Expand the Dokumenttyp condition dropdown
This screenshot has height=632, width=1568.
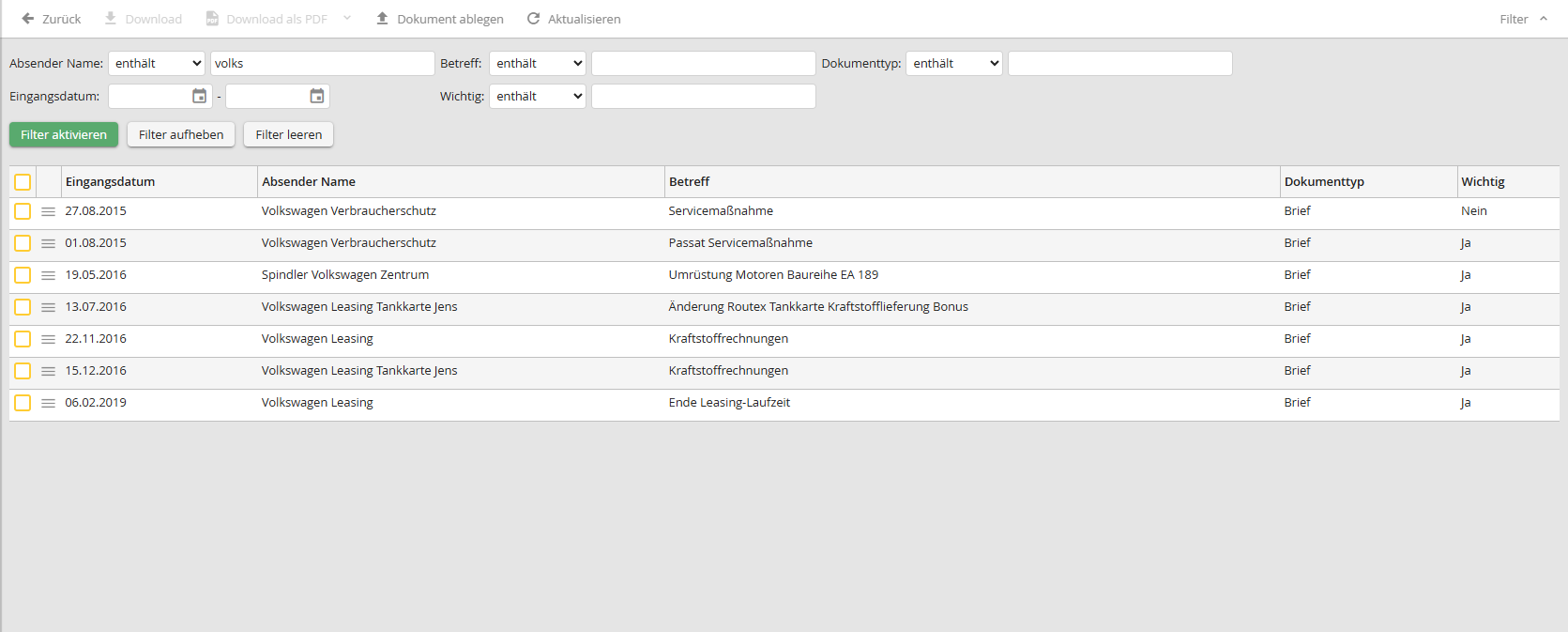pyautogui.click(x=953, y=64)
